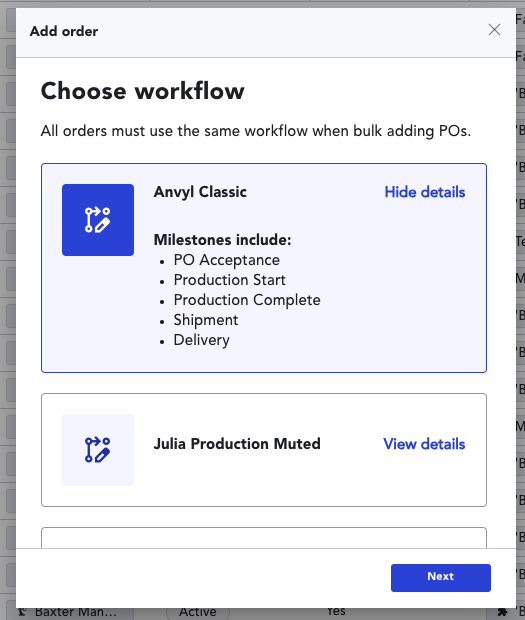Close the Add order dialog

(494, 30)
